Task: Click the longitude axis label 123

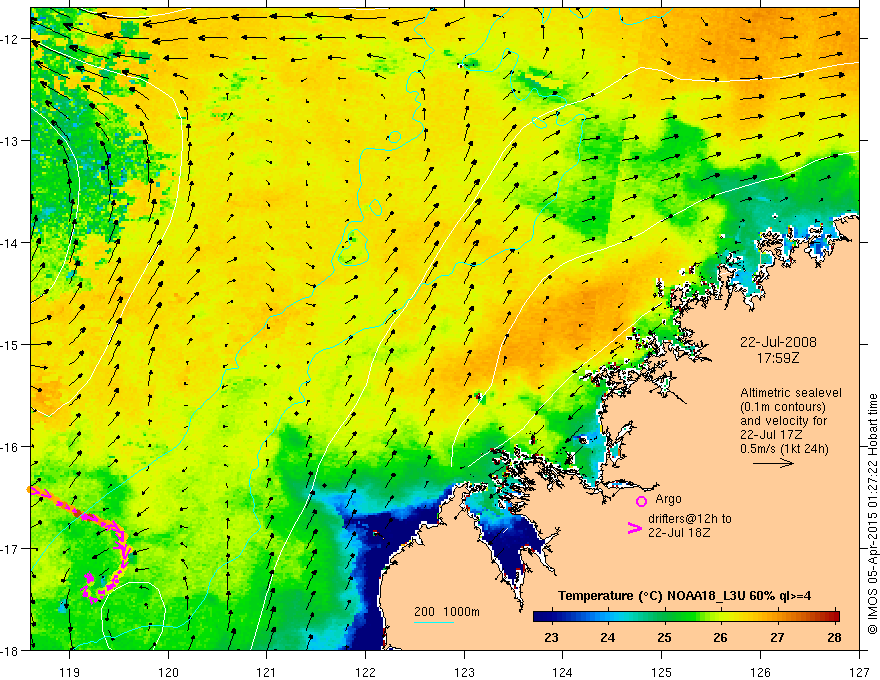Action: 464,672
